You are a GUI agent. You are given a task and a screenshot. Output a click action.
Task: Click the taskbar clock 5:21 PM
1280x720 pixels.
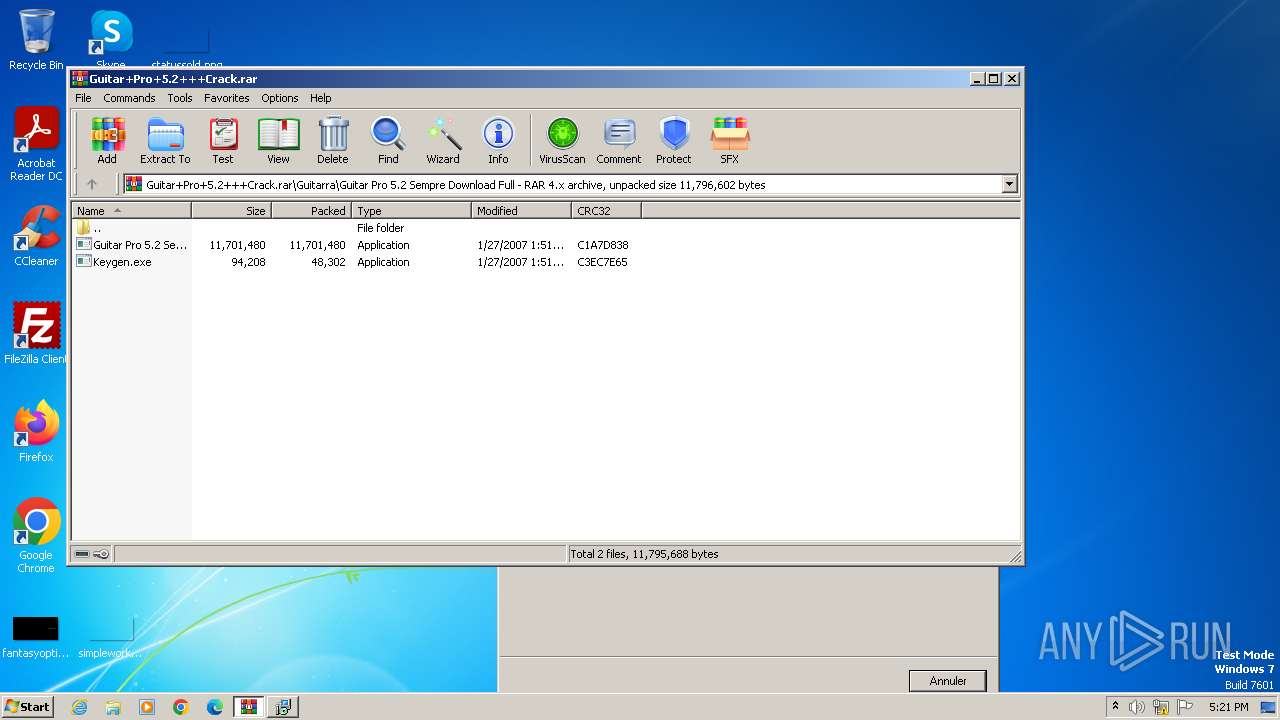point(1228,707)
